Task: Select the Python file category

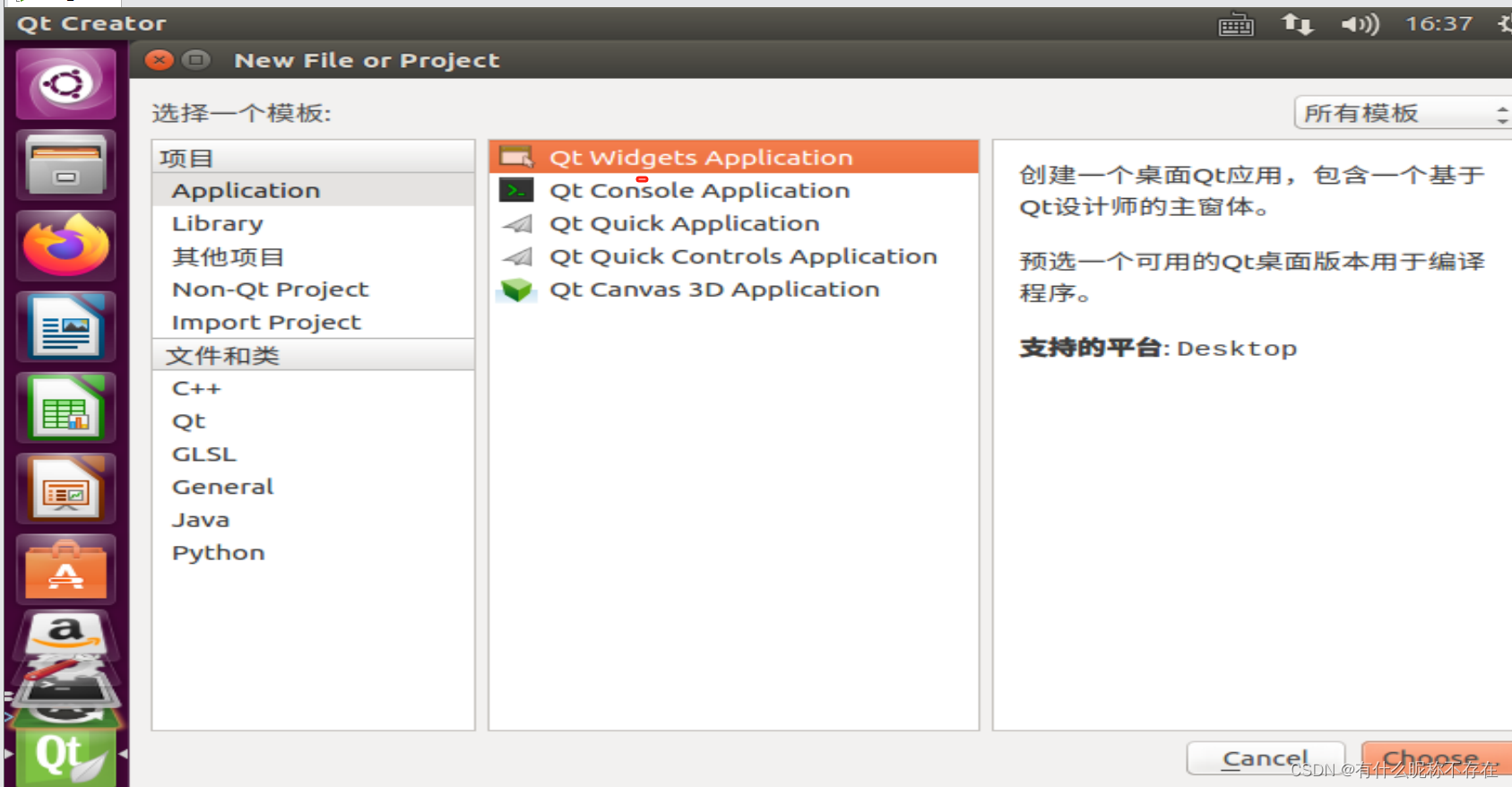Action: point(218,552)
